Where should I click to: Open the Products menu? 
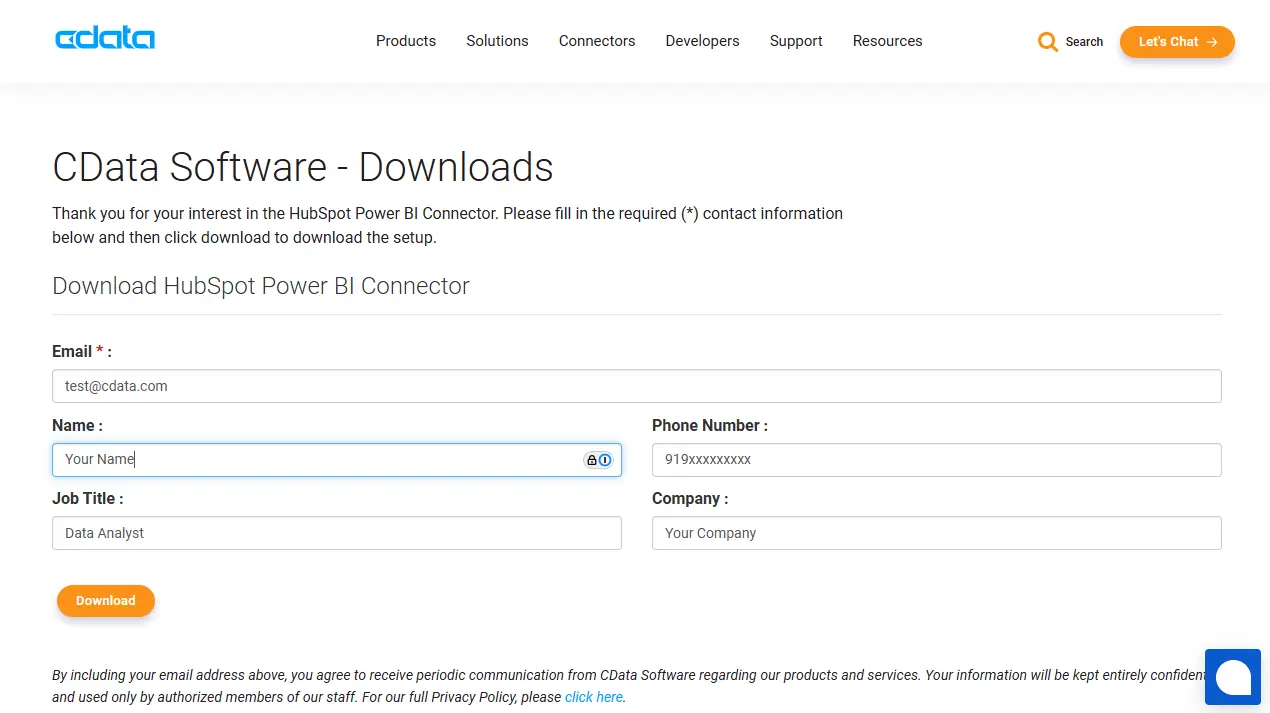(405, 41)
